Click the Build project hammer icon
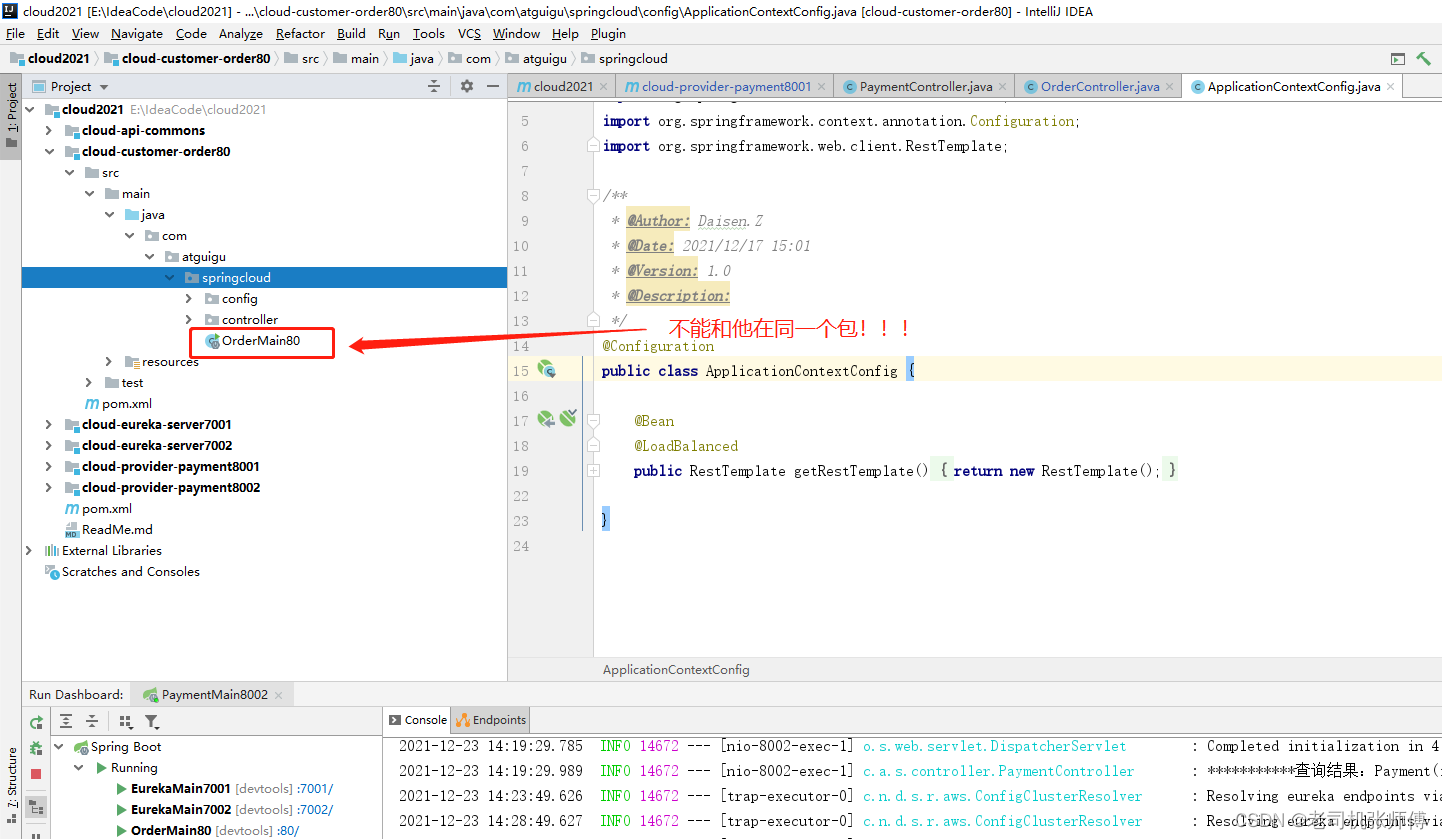1442x839 pixels. point(1423,59)
